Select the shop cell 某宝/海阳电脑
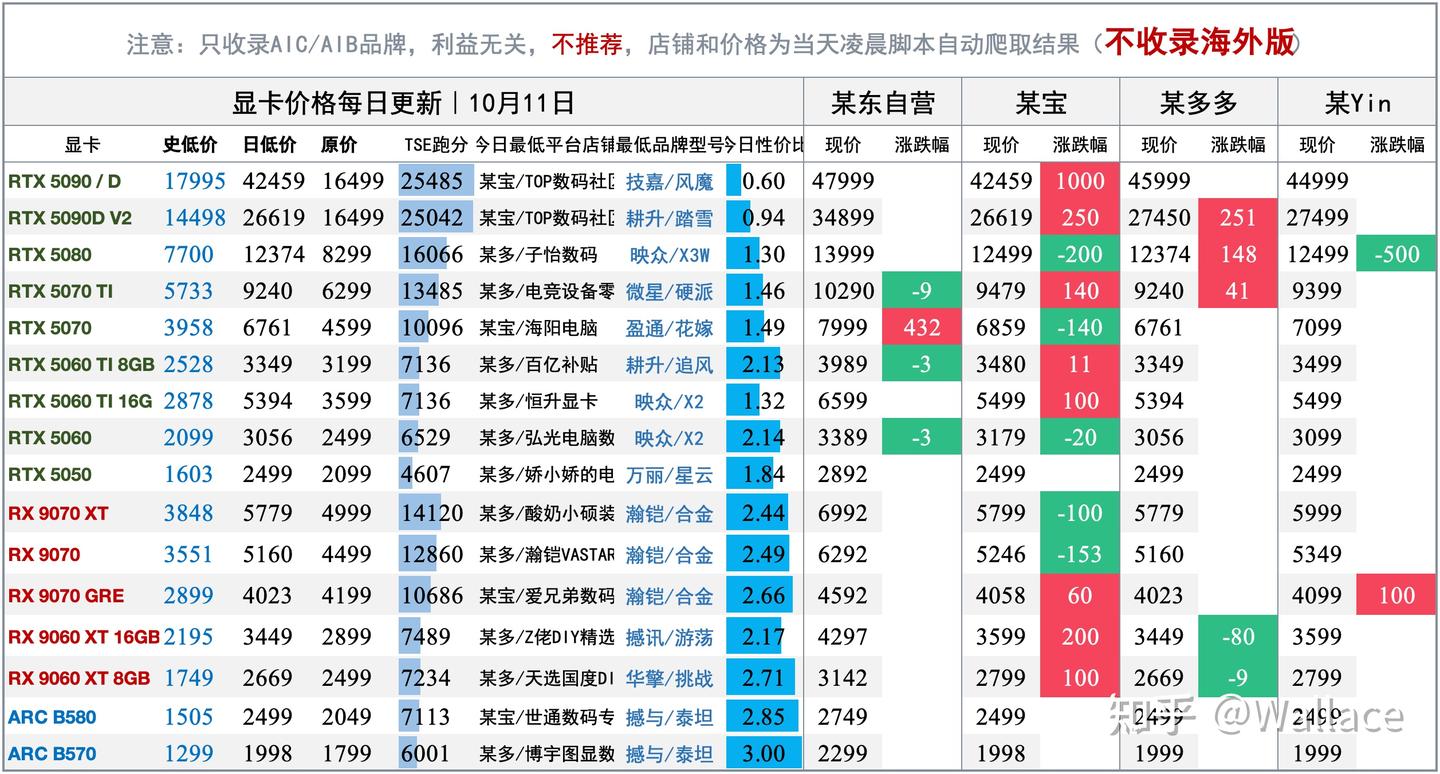Image resolution: width=1440 pixels, height=774 pixels. 538,328
